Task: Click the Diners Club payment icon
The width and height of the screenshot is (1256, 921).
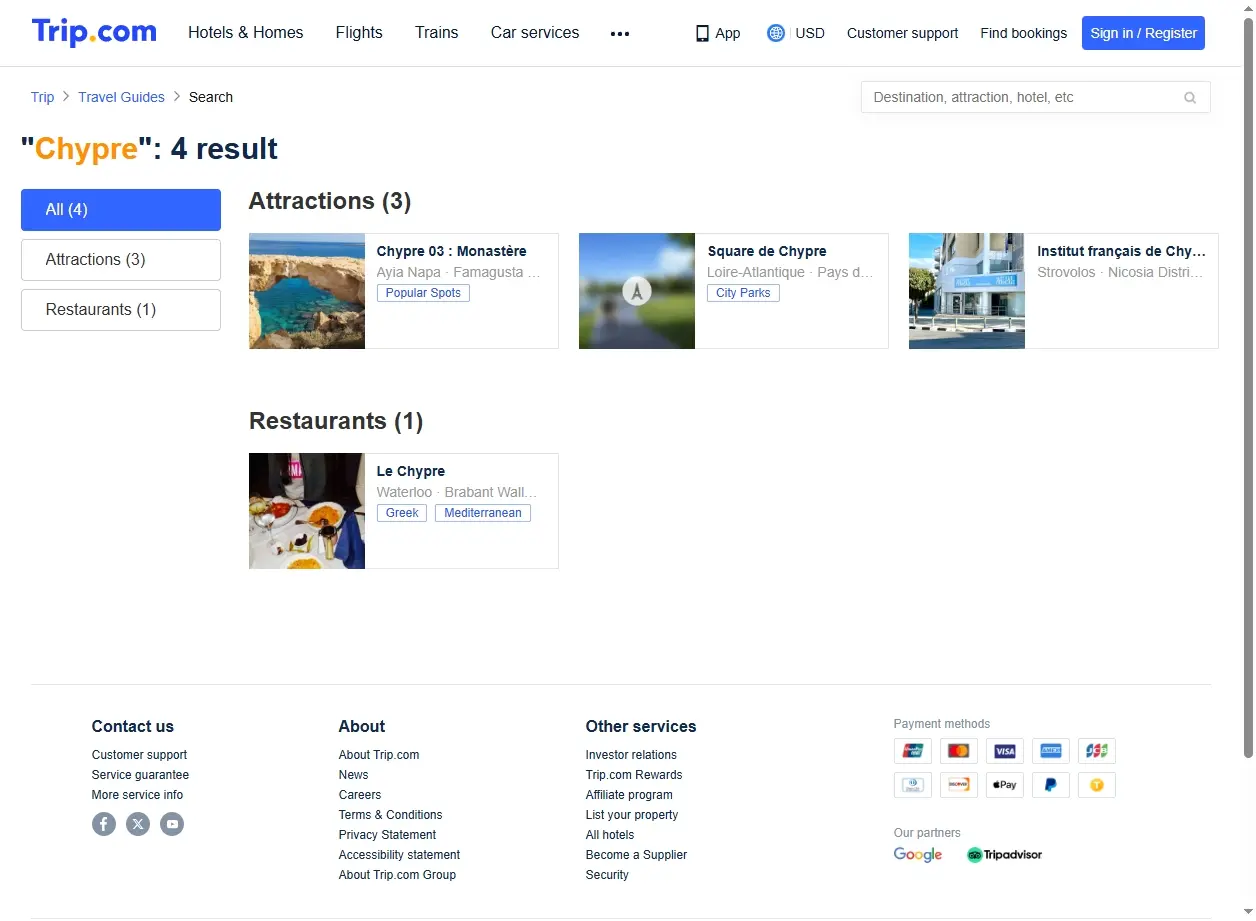Action: point(913,785)
